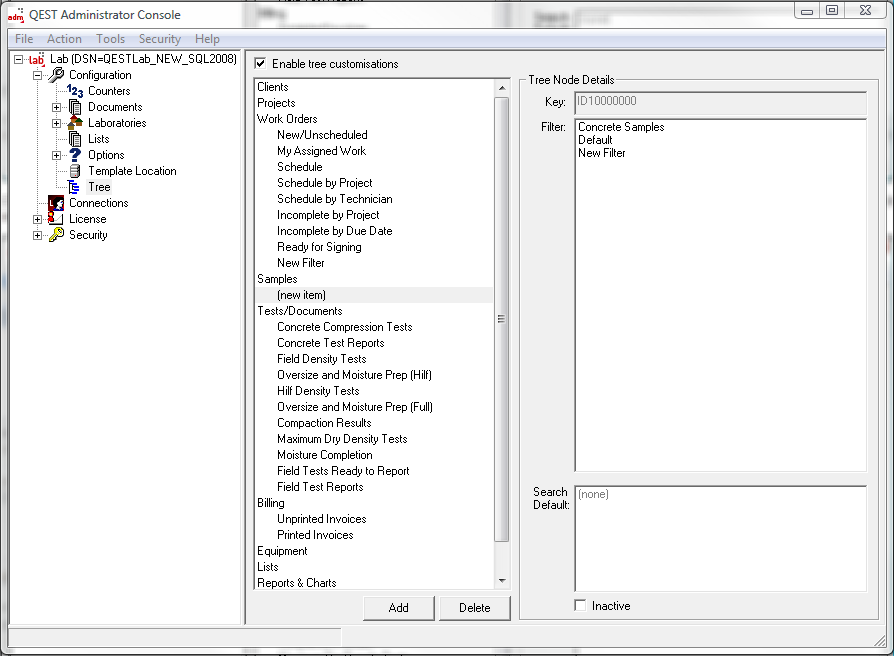The height and width of the screenshot is (656, 894).
Task: Select Concrete Samples in Filter list
Action: (x=621, y=127)
